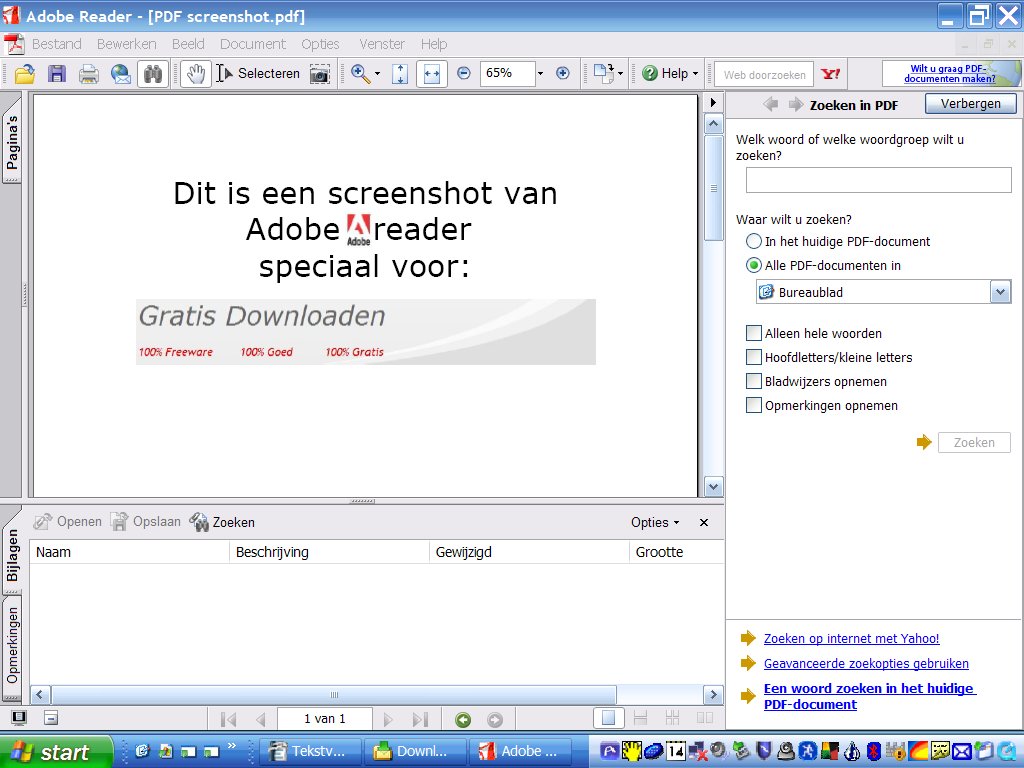Click the Verbergen button
Image resolution: width=1024 pixels, height=768 pixels.
tap(970, 104)
